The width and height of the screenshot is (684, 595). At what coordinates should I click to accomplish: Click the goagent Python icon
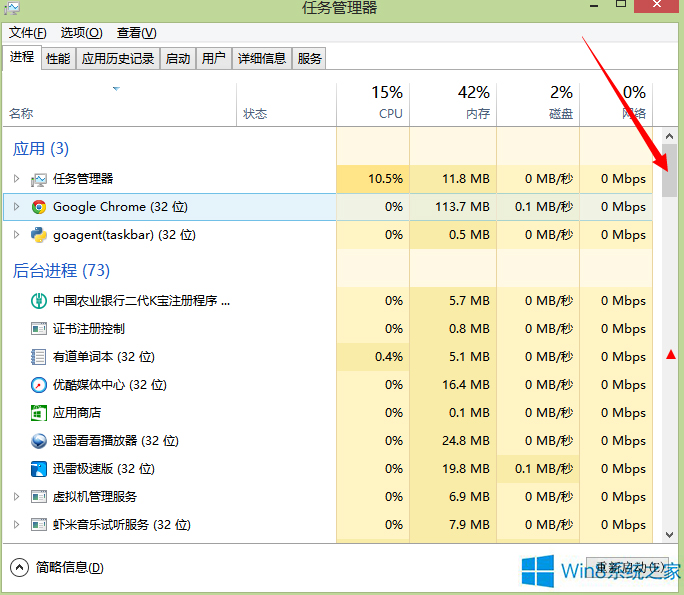(38, 235)
